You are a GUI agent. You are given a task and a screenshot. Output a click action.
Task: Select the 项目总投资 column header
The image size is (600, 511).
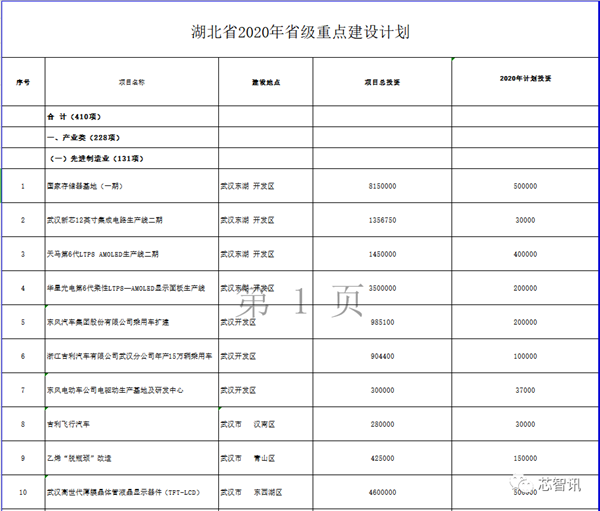point(382,81)
